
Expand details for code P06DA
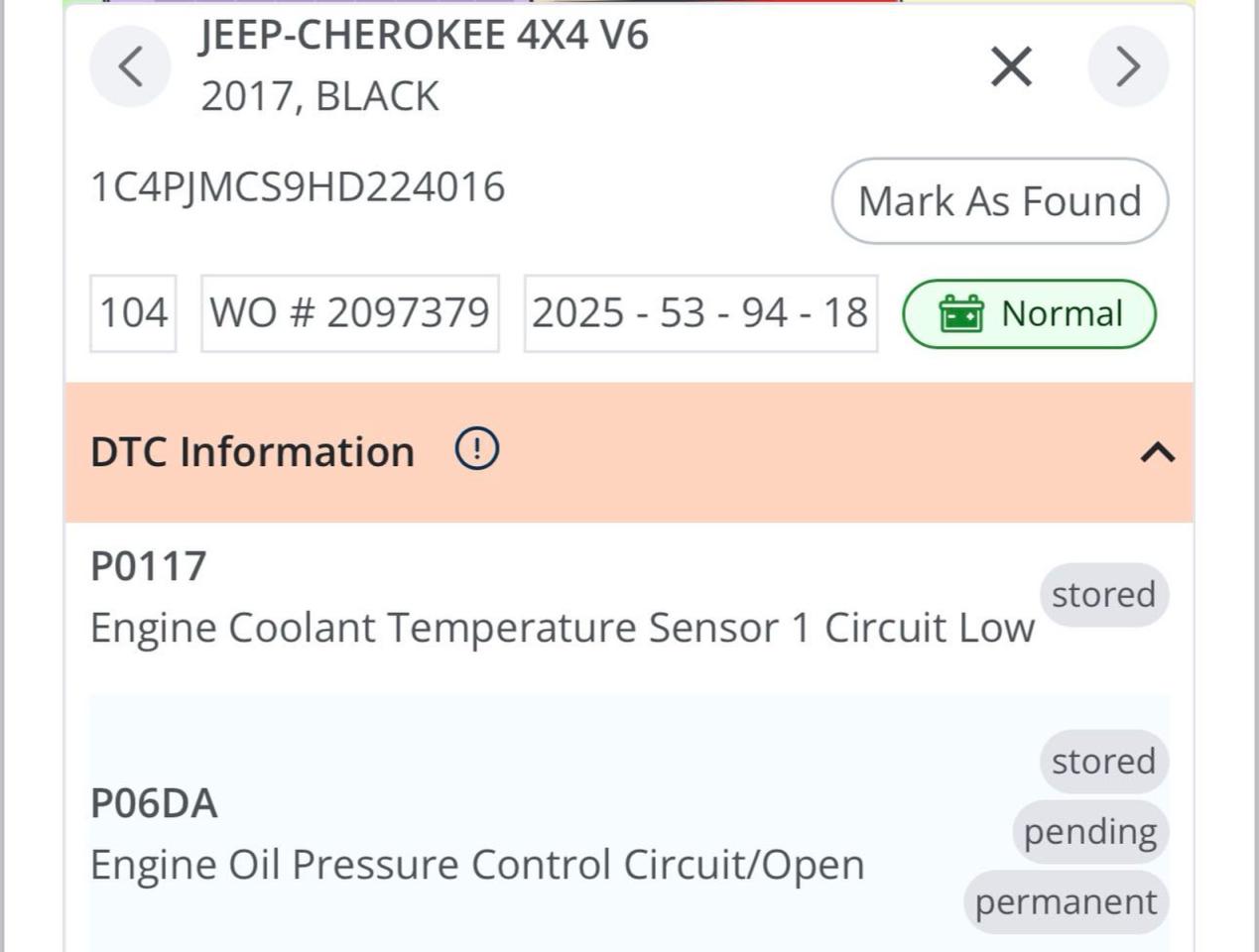point(153,804)
